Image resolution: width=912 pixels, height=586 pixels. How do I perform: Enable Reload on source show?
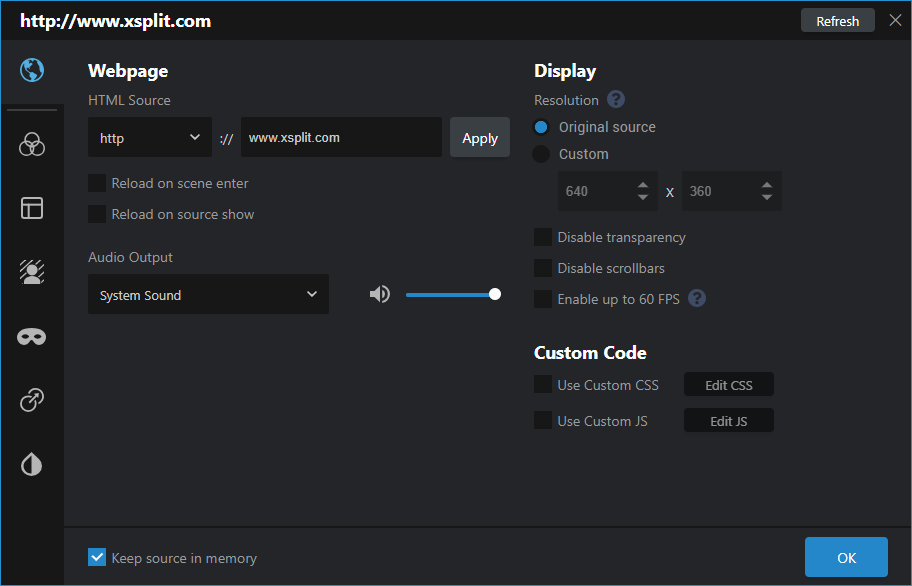pos(97,214)
